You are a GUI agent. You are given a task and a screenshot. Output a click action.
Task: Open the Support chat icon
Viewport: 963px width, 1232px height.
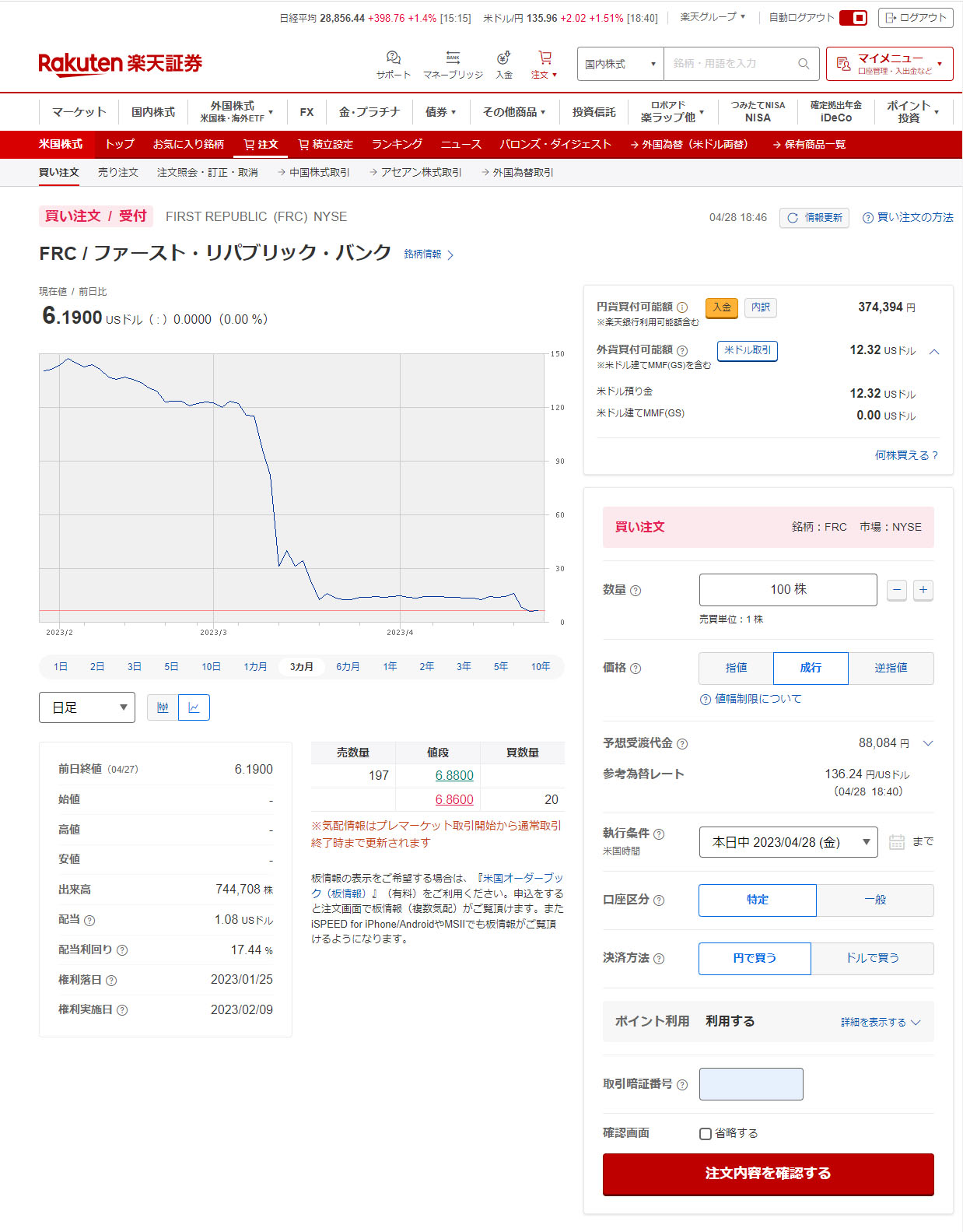393,58
